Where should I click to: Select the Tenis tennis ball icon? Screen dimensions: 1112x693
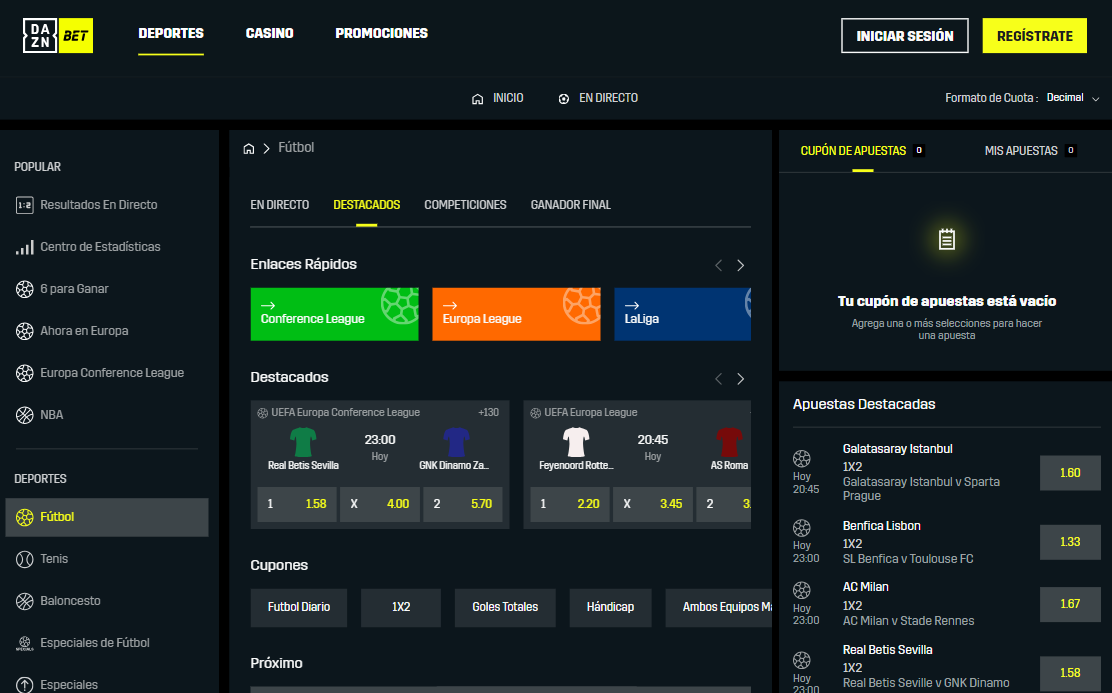point(24,559)
